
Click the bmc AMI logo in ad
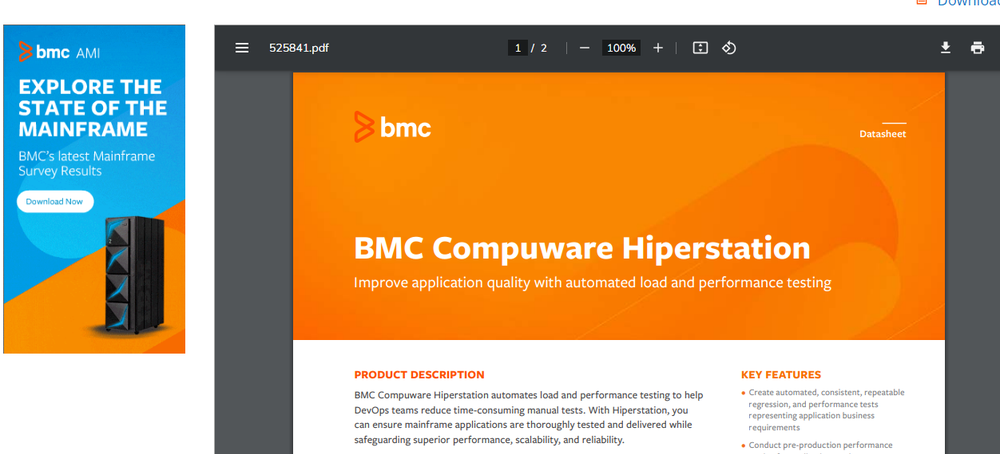pyautogui.click(x=59, y=52)
